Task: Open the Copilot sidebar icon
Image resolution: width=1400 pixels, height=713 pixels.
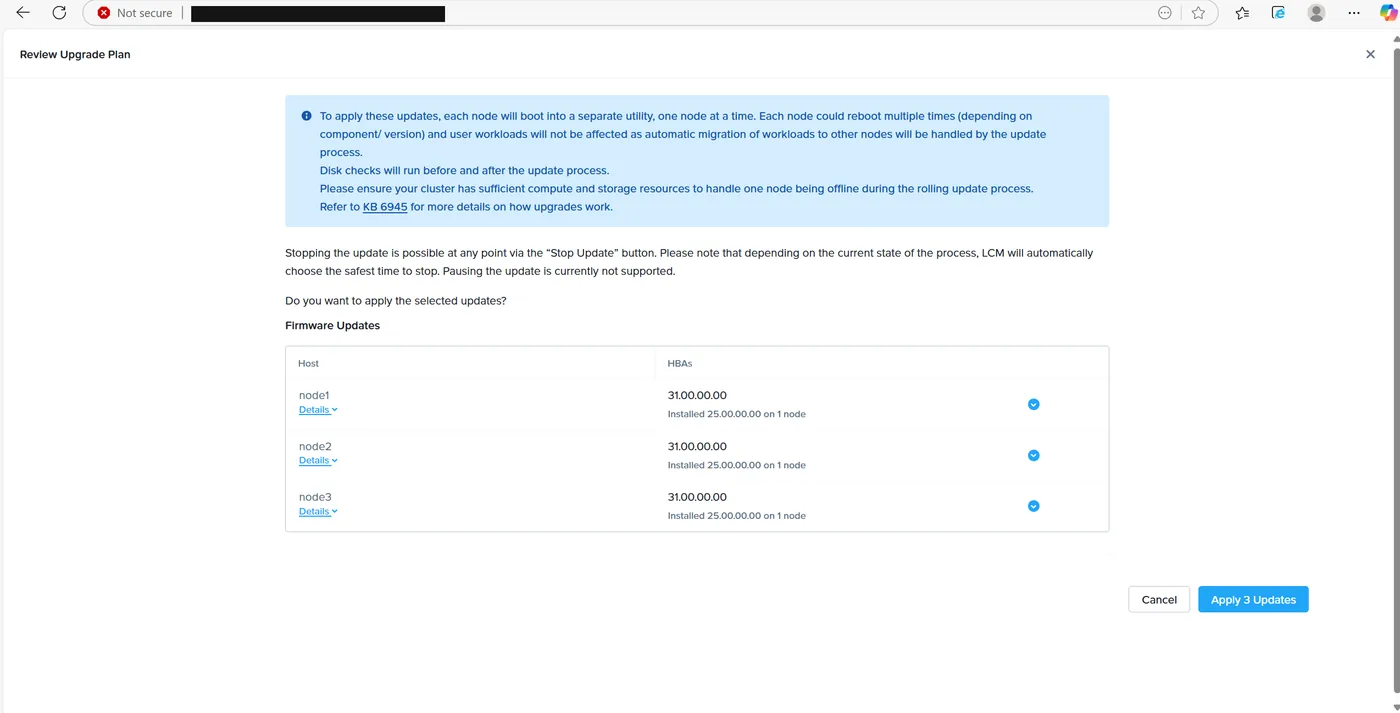Action: pos(1388,13)
